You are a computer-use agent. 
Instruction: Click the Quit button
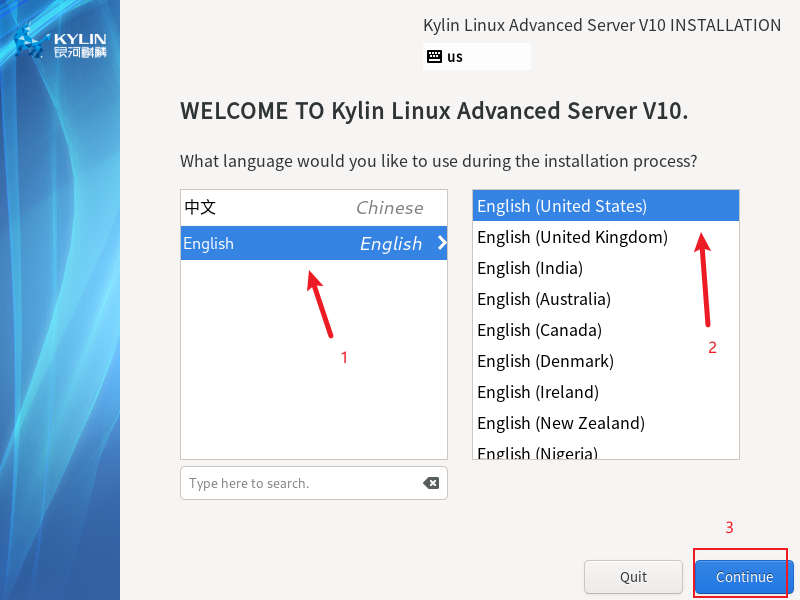point(633,577)
